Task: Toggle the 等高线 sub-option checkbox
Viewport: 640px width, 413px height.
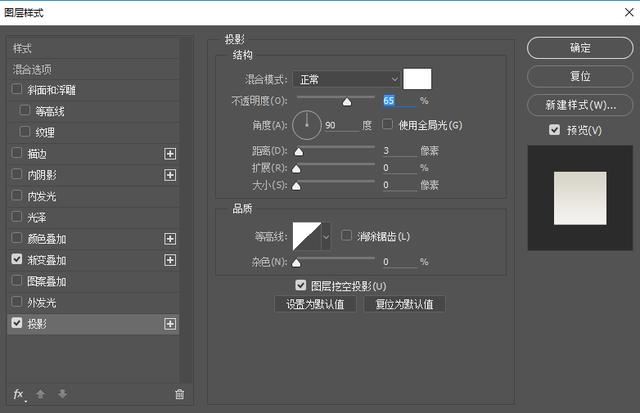Action: click(x=25, y=110)
